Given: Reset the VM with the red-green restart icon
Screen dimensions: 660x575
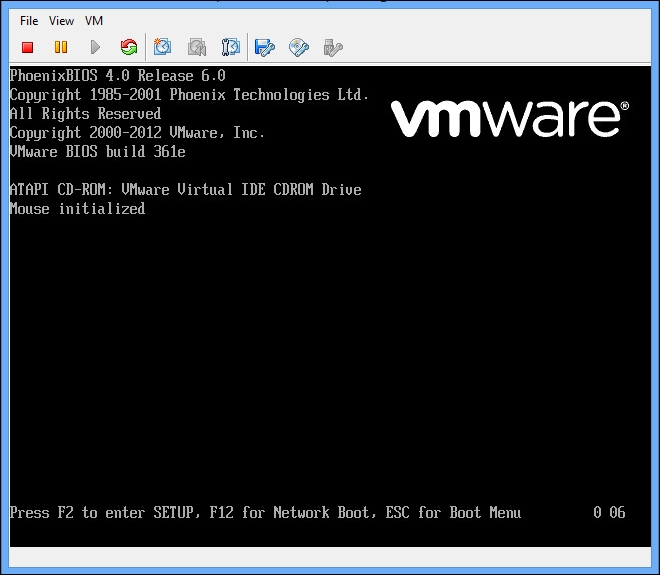Looking at the screenshot, I should [x=129, y=47].
